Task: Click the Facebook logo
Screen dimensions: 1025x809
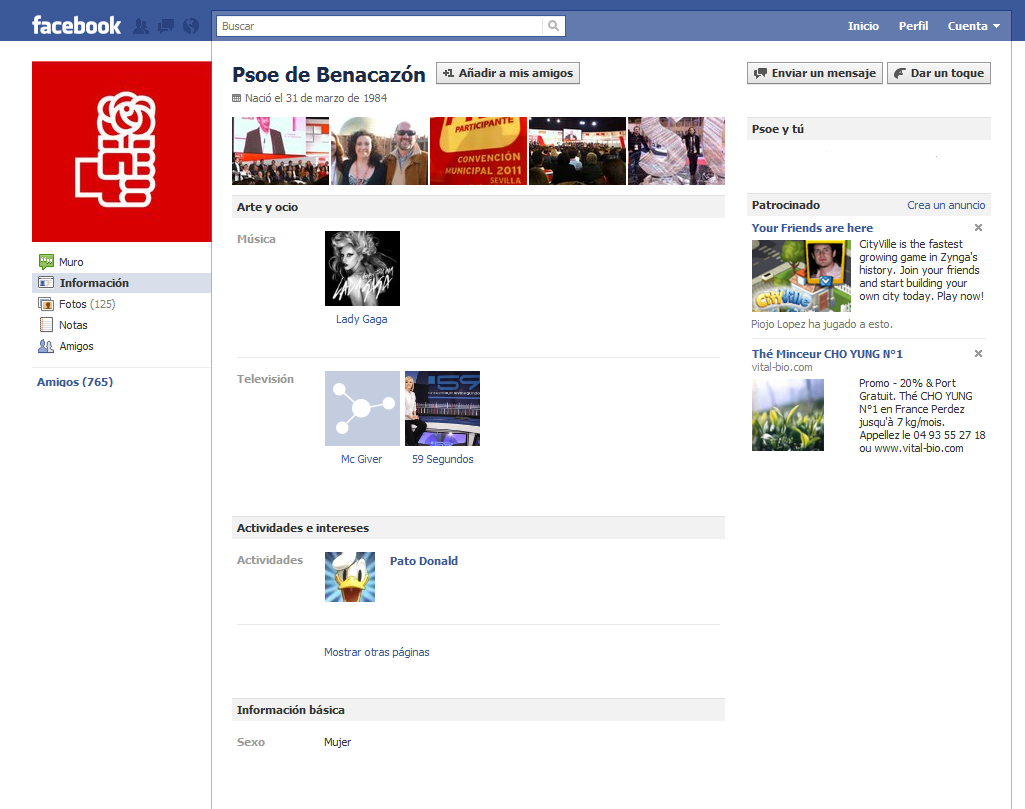Action: [x=76, y=25]
